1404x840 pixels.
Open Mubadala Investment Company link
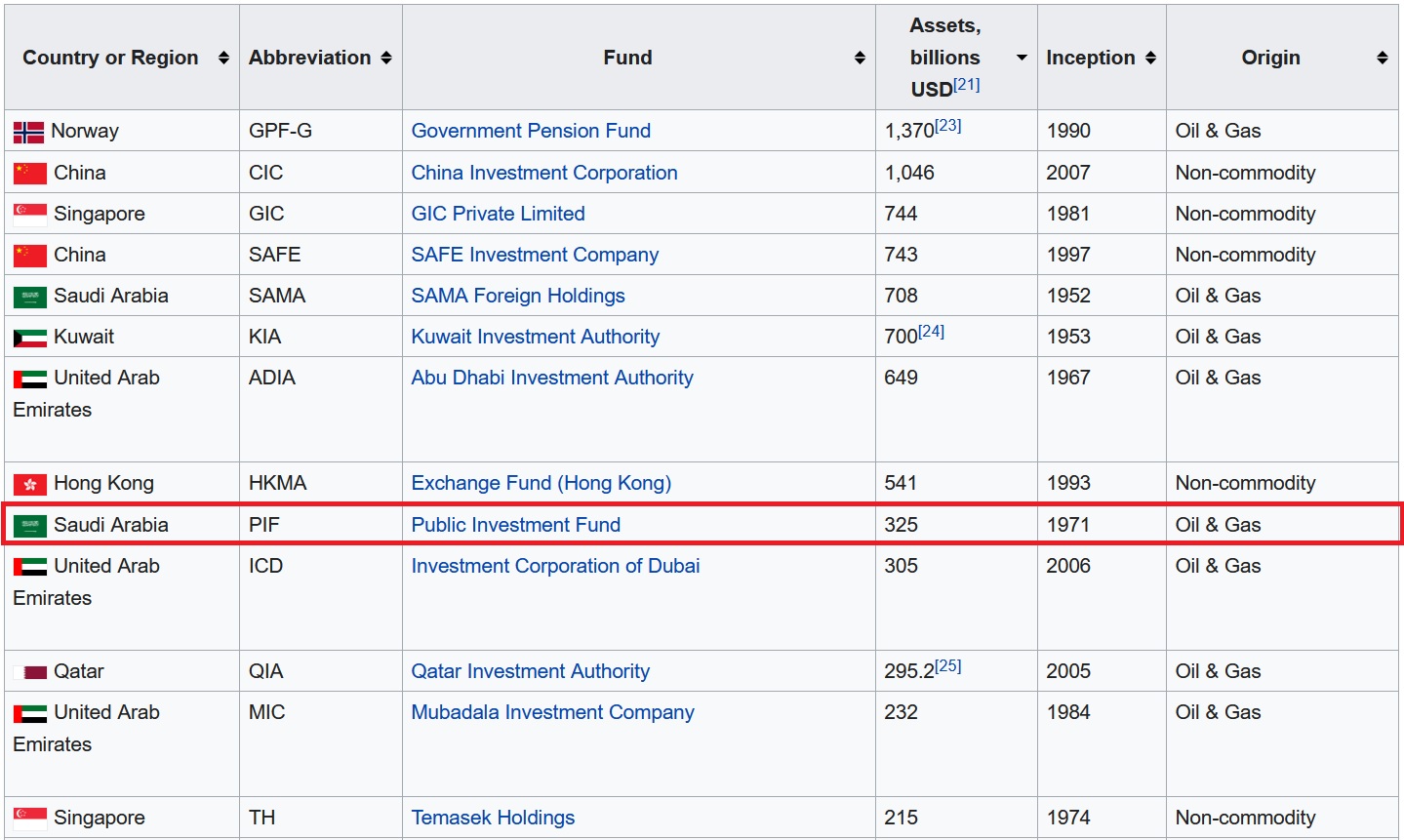coord(552,712)
